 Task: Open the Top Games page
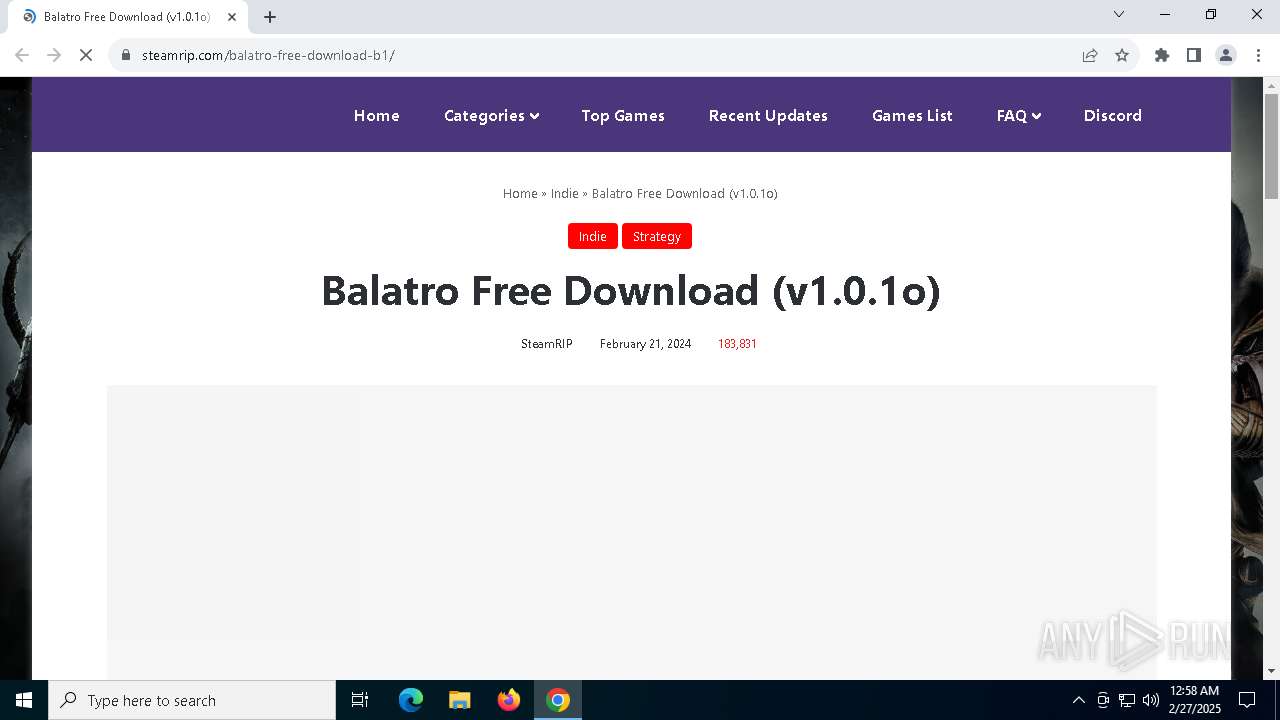[x=623, y=115]
